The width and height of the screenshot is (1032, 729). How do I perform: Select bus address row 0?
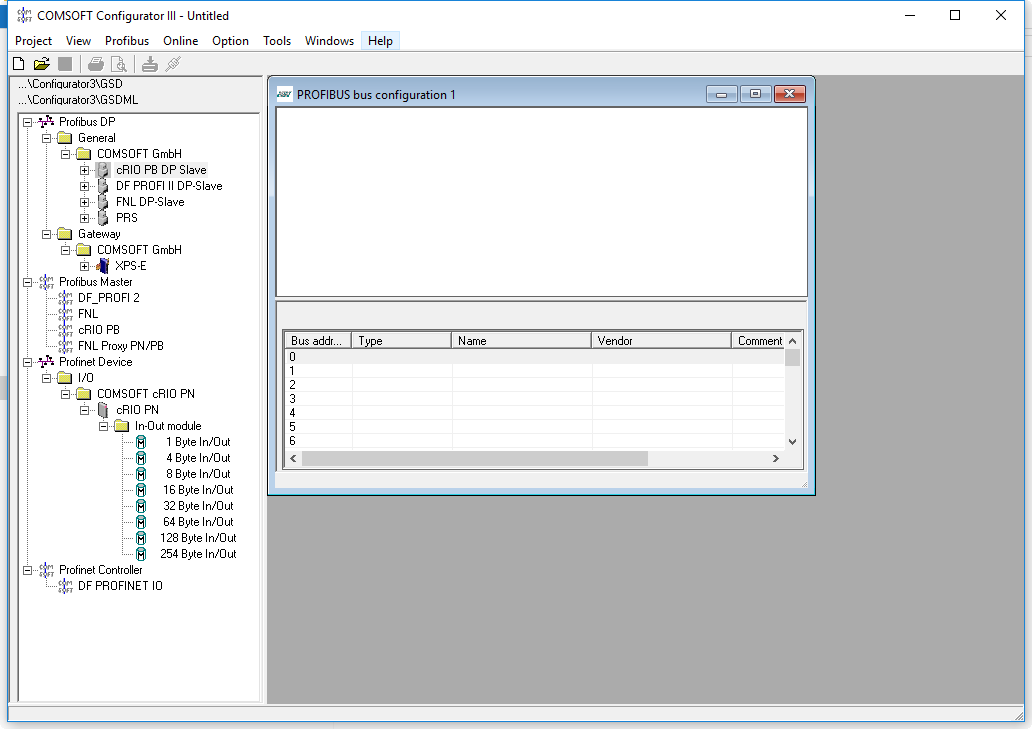(534, 357)
